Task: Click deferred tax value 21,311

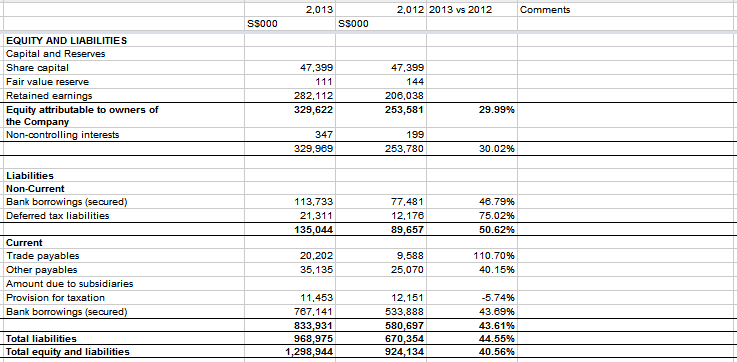Action: 290,216
